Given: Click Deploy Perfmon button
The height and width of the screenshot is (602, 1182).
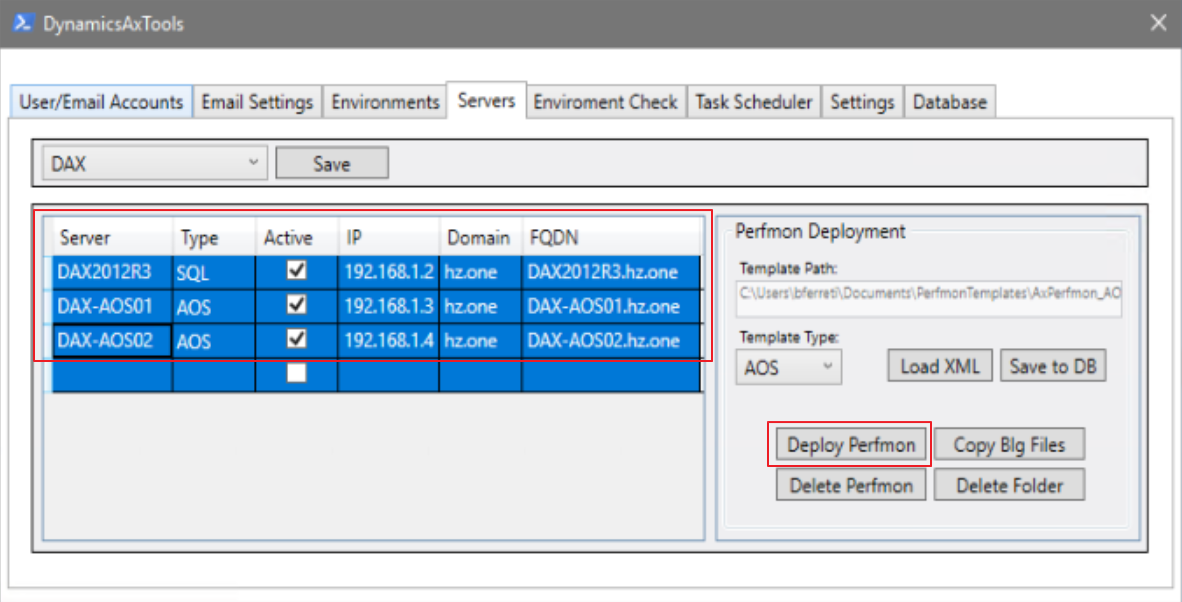Looking at the screenshot, I should [x=851, y=445].
